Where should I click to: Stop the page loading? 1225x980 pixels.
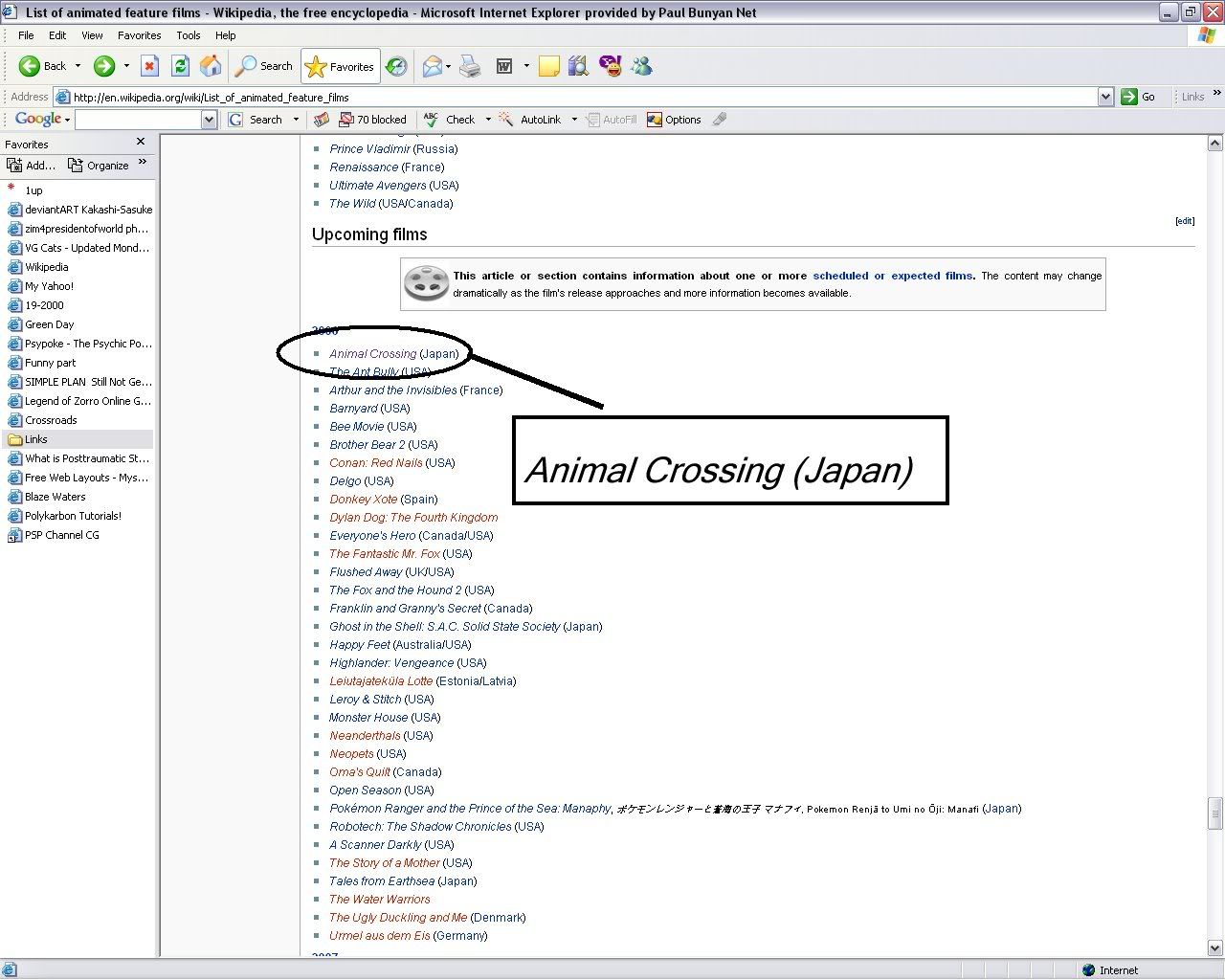(x=149, y=66)
